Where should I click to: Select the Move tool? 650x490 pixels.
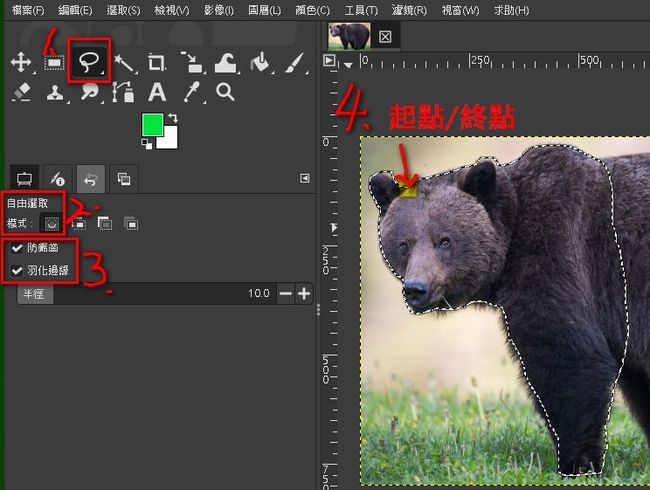click(x=20, y=63)
